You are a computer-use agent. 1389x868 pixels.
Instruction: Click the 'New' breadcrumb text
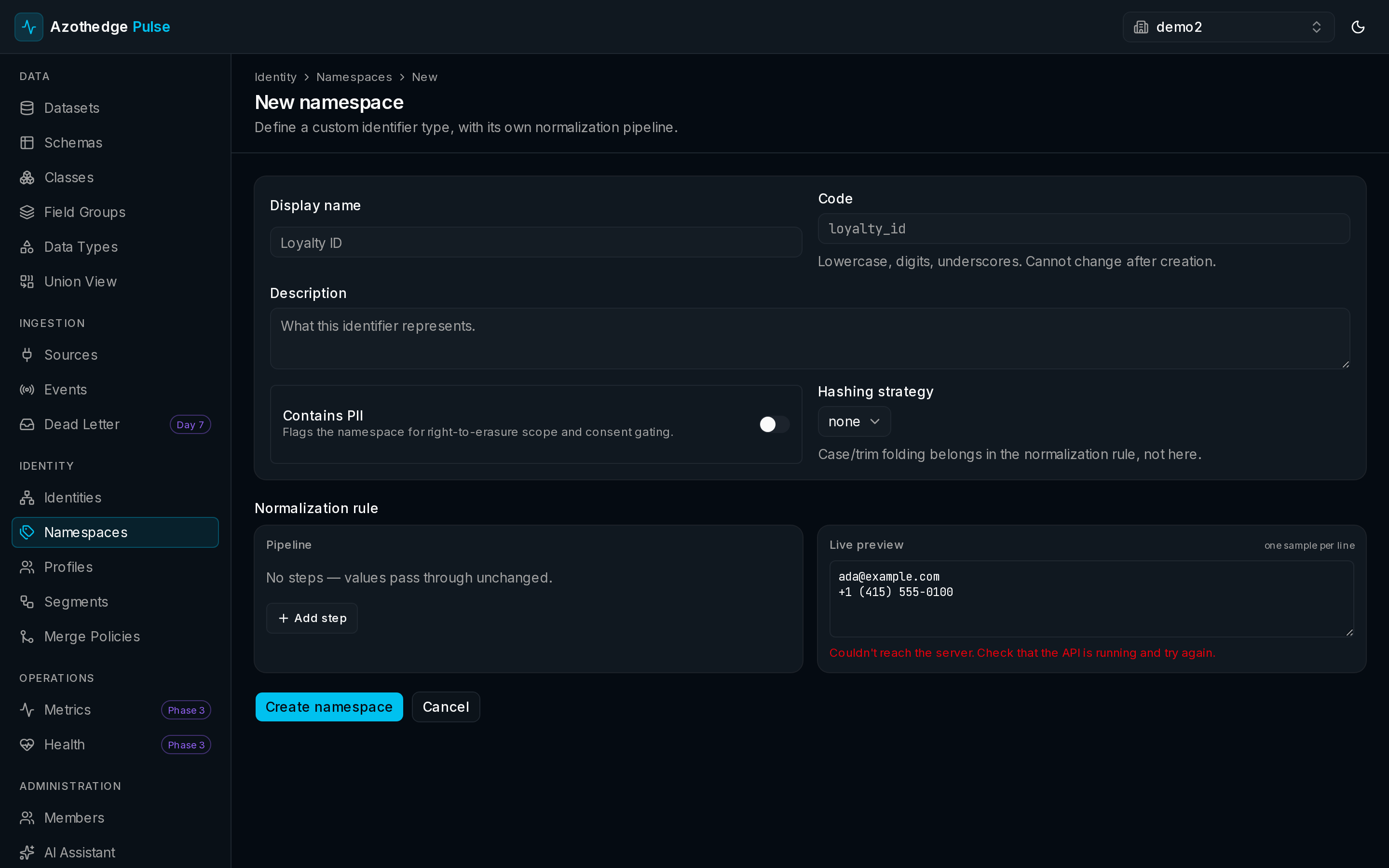tap(424, 77)
